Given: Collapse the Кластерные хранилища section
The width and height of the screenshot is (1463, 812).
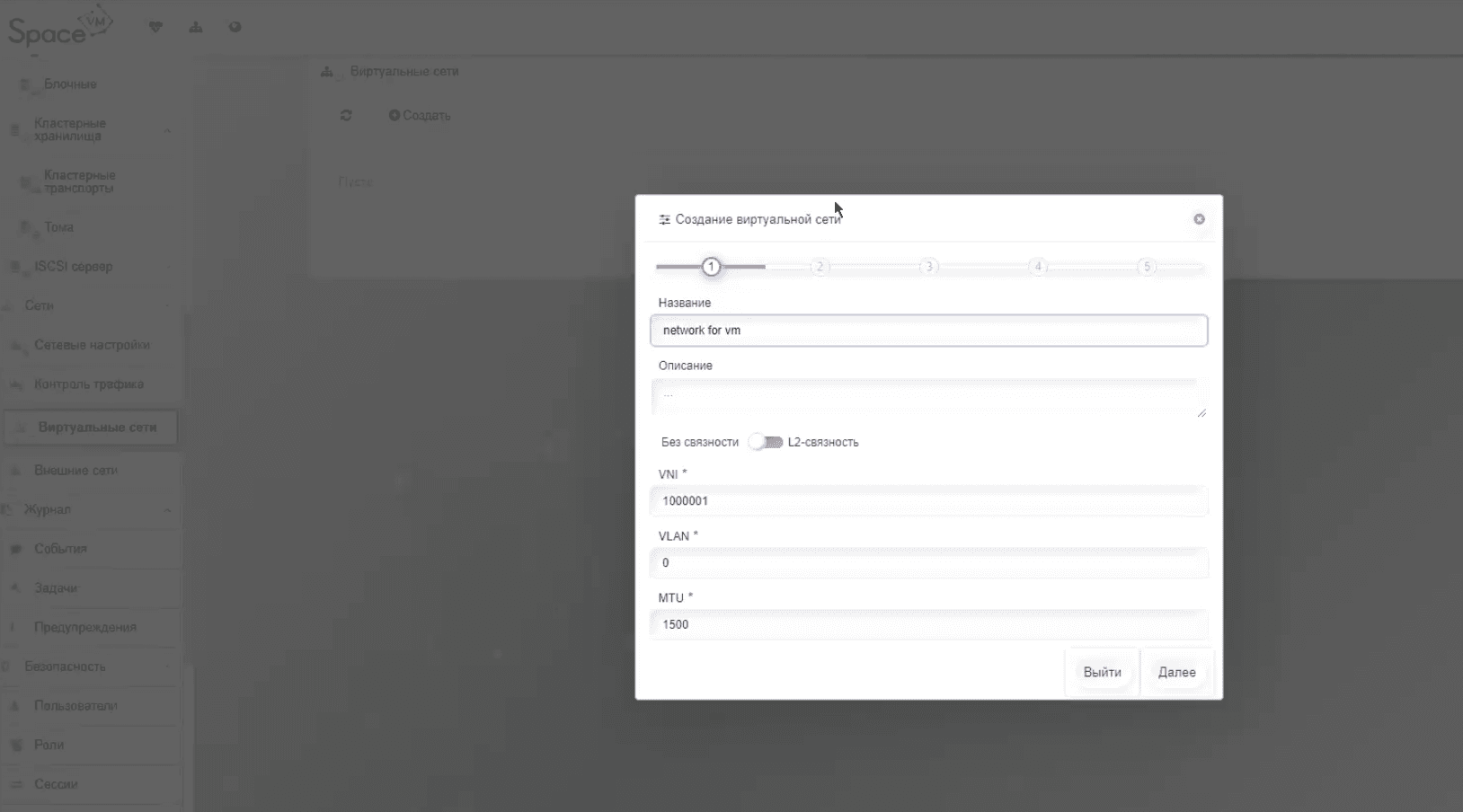Looking at the screenshot, I should click(x=167, y=131).
